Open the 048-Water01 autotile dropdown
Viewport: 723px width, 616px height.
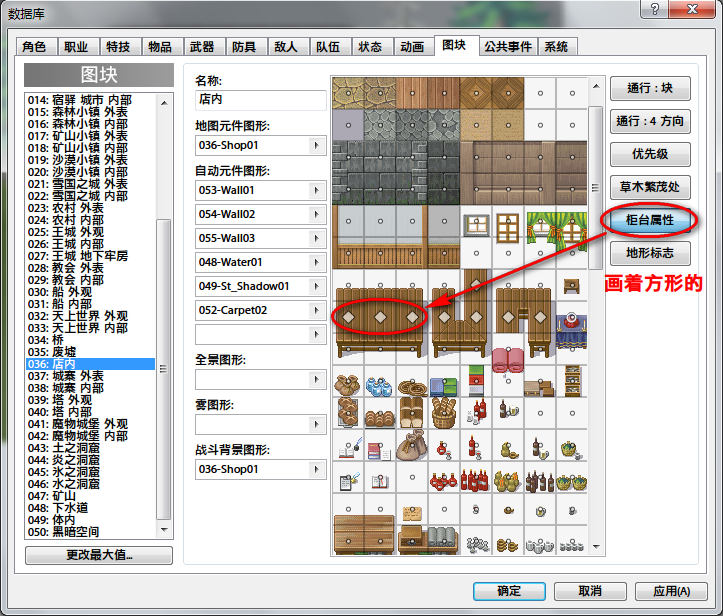316,262
